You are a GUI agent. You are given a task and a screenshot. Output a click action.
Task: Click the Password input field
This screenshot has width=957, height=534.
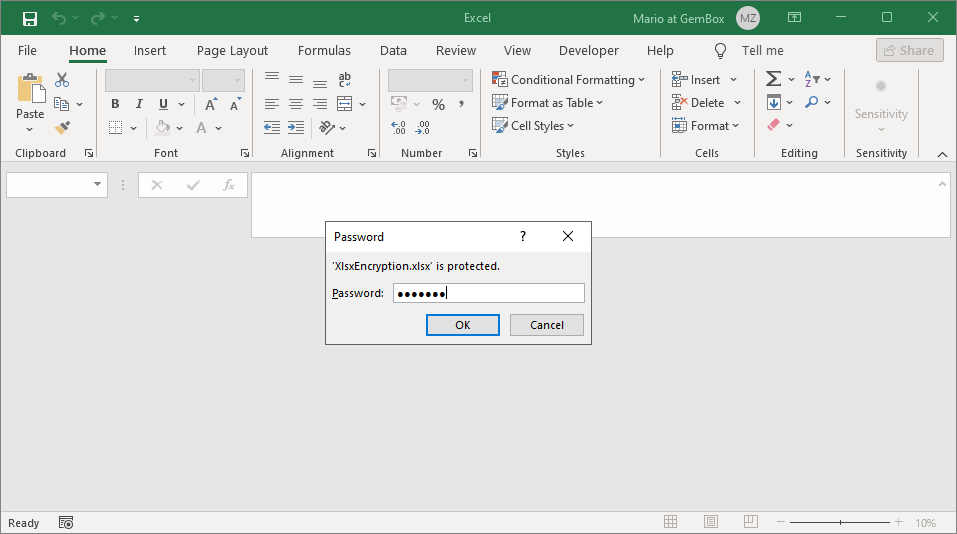488,293
